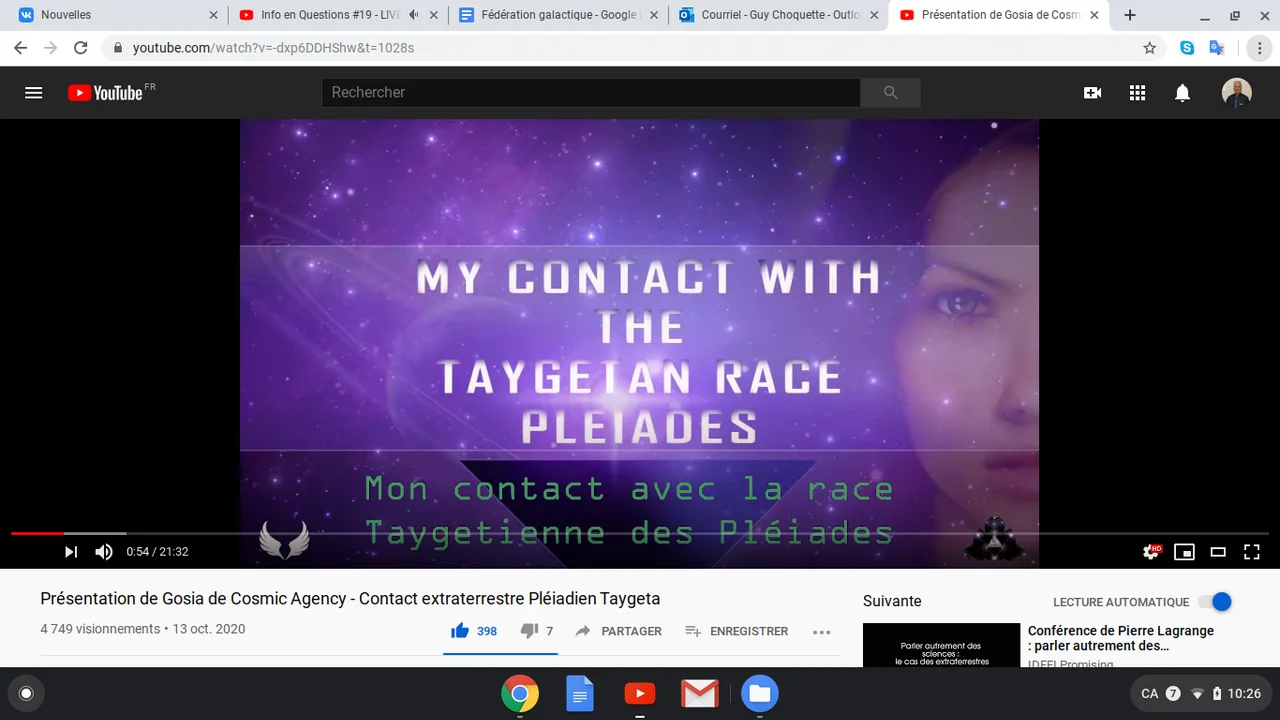Share the video via PARTAGER
Image resolution: width=1280 pixels, height=720 pixels.
coord(618,631)
